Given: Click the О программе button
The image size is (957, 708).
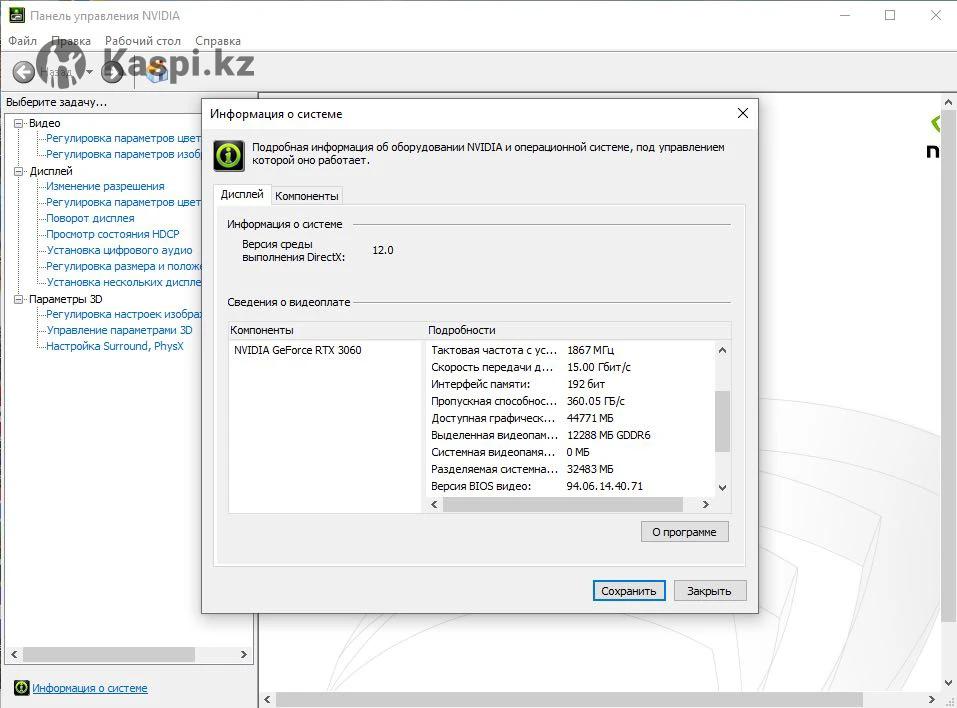Looking at the screenshot, I should point(684,532).
